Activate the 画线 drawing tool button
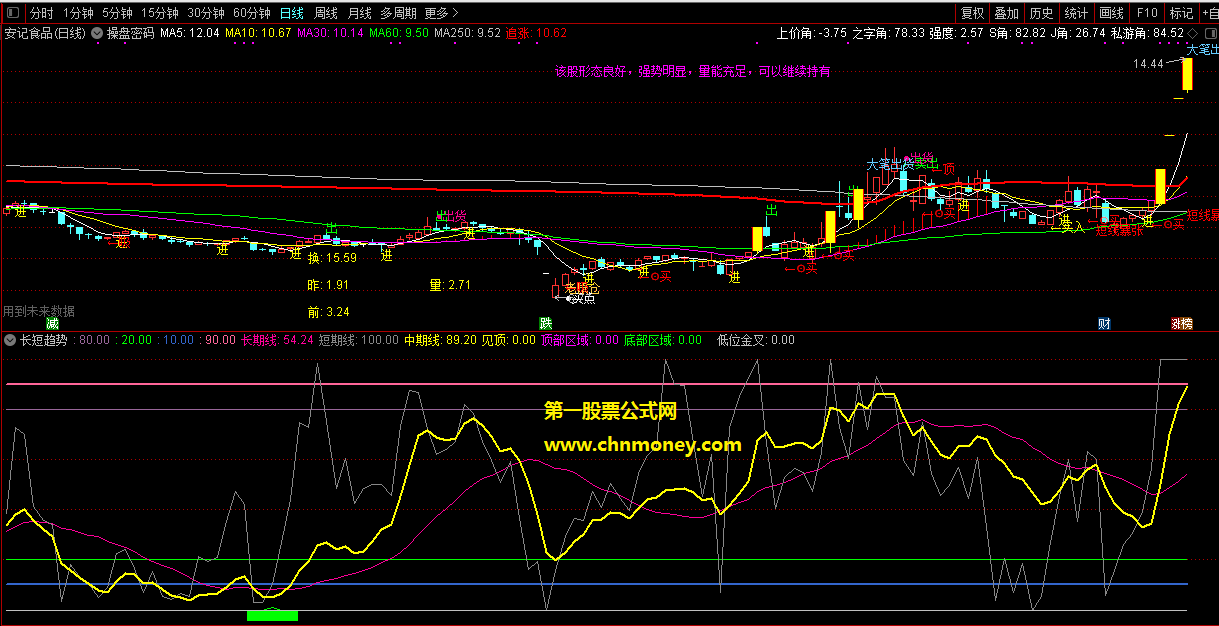1219x626 pixels. [1111, 13]
